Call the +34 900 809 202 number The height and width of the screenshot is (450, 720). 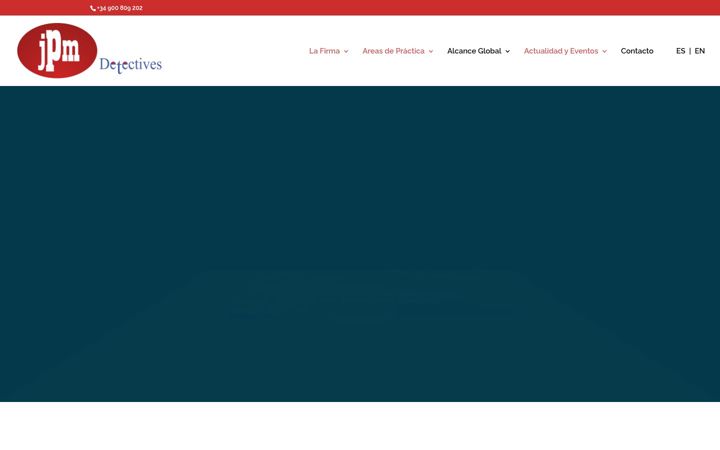[x=119, y=8]
